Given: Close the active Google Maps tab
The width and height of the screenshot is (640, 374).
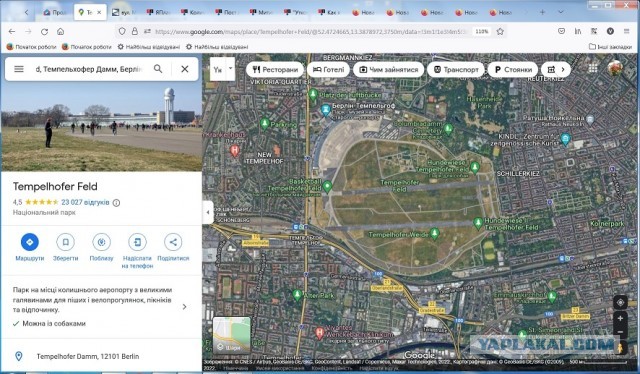Looking at the screenshot, I should click(x=99, y=13).
